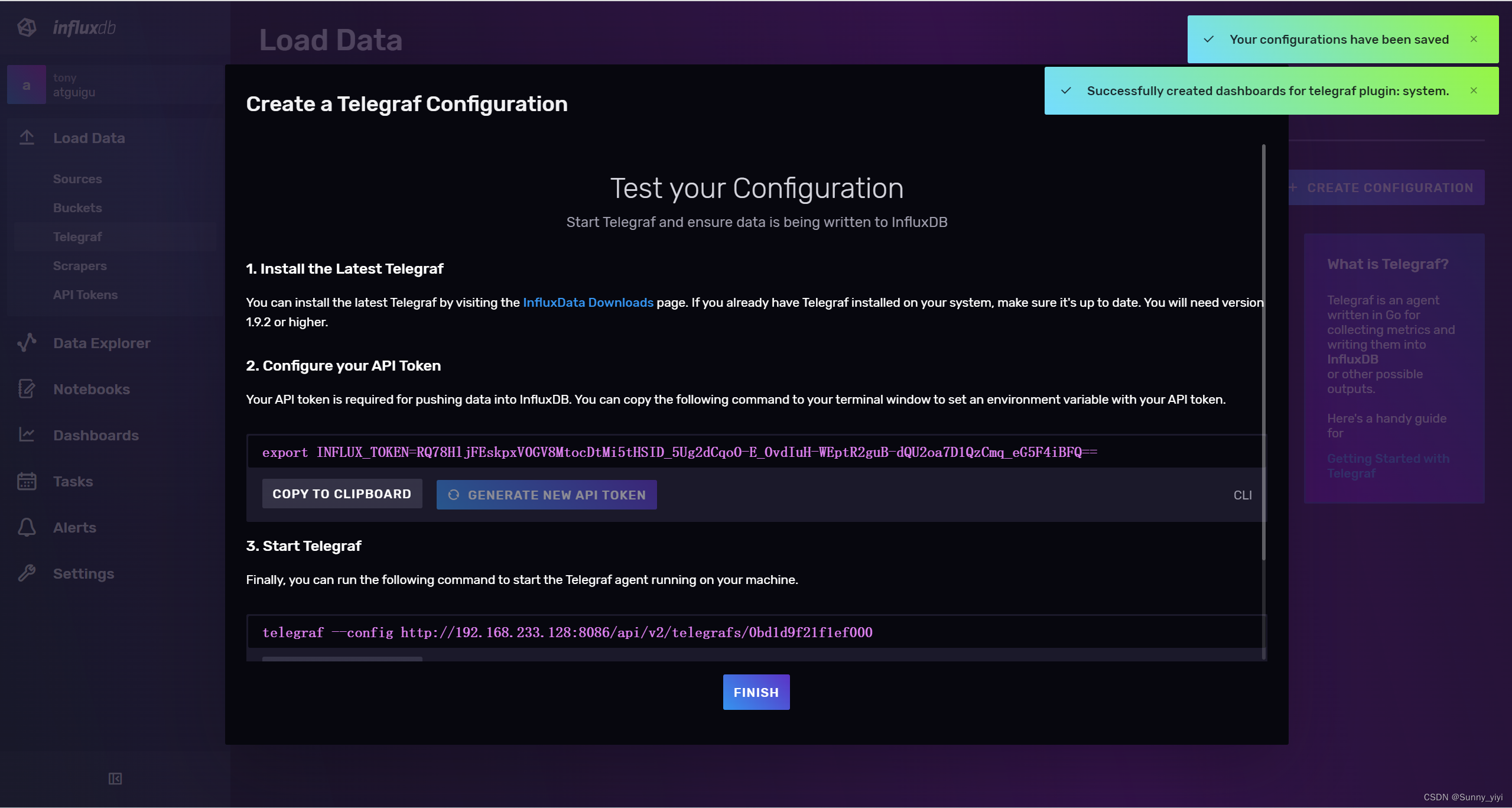The width and height of the screenshot is (1512, 808).
Task: Go to Notebooks section
Action: (x=92, y=389)
